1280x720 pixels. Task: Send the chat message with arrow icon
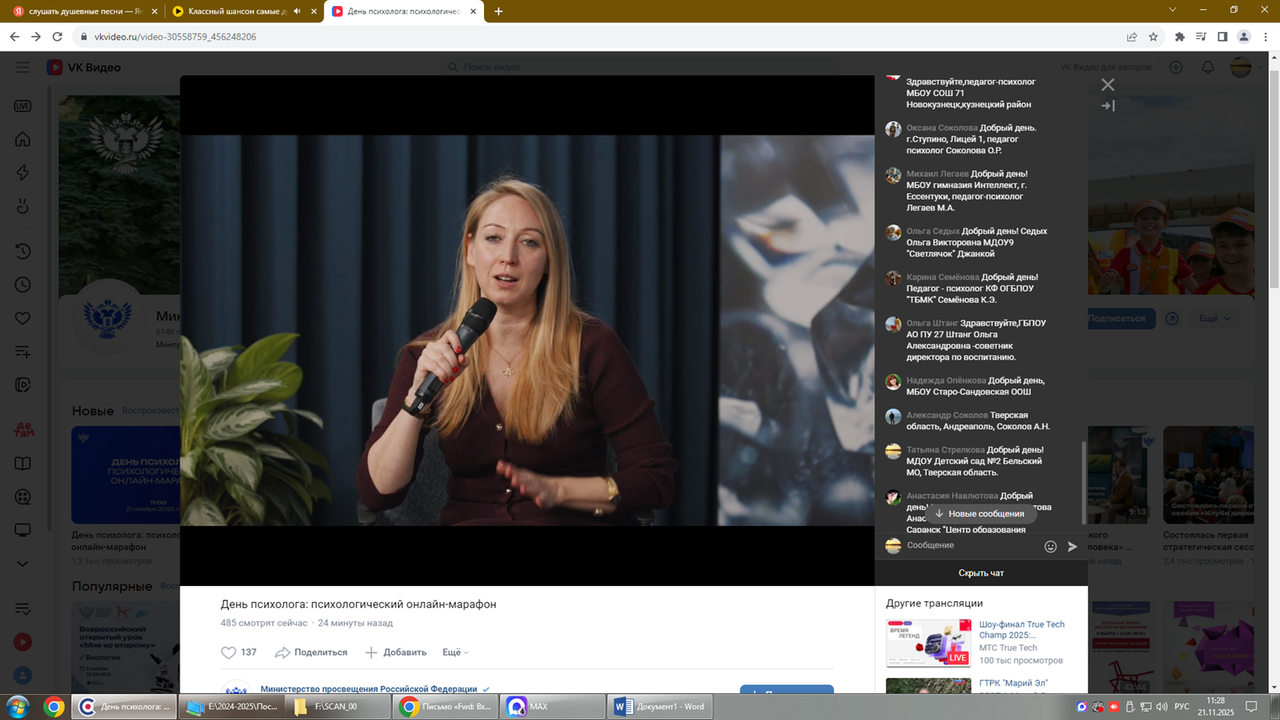1072,546
